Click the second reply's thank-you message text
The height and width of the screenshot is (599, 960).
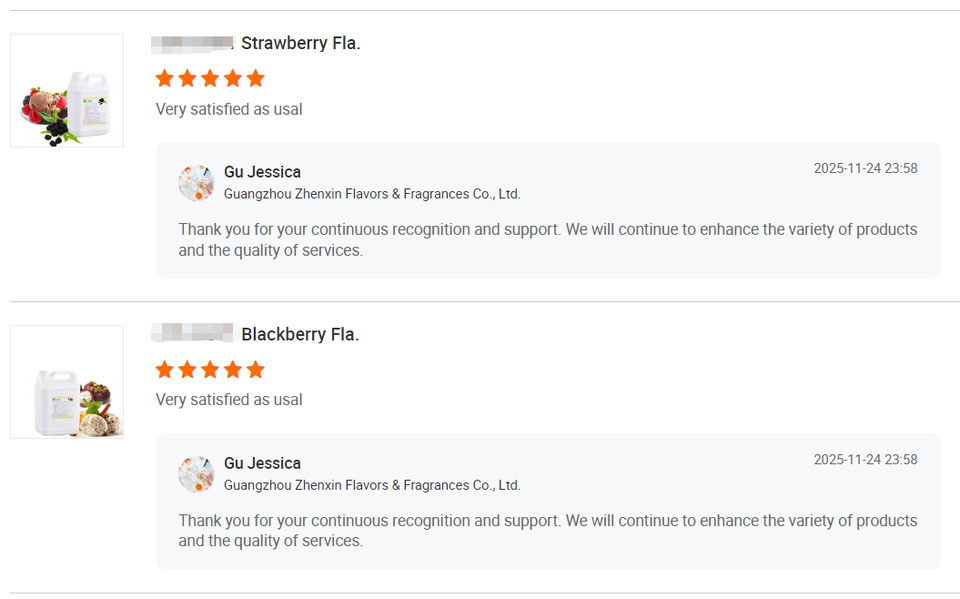[x=547, y=530]
